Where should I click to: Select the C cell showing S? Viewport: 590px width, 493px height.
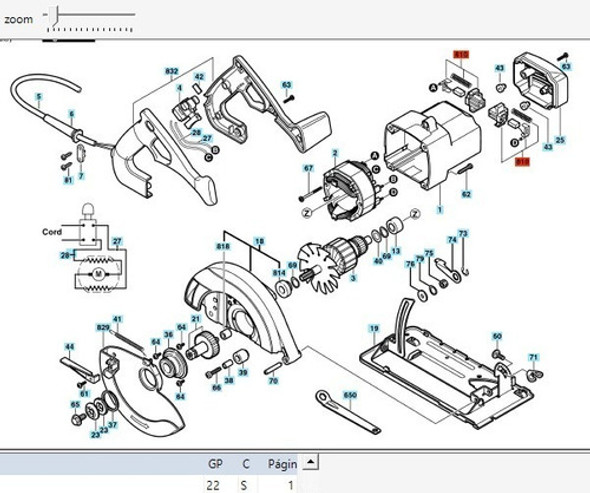click(244, 485)
